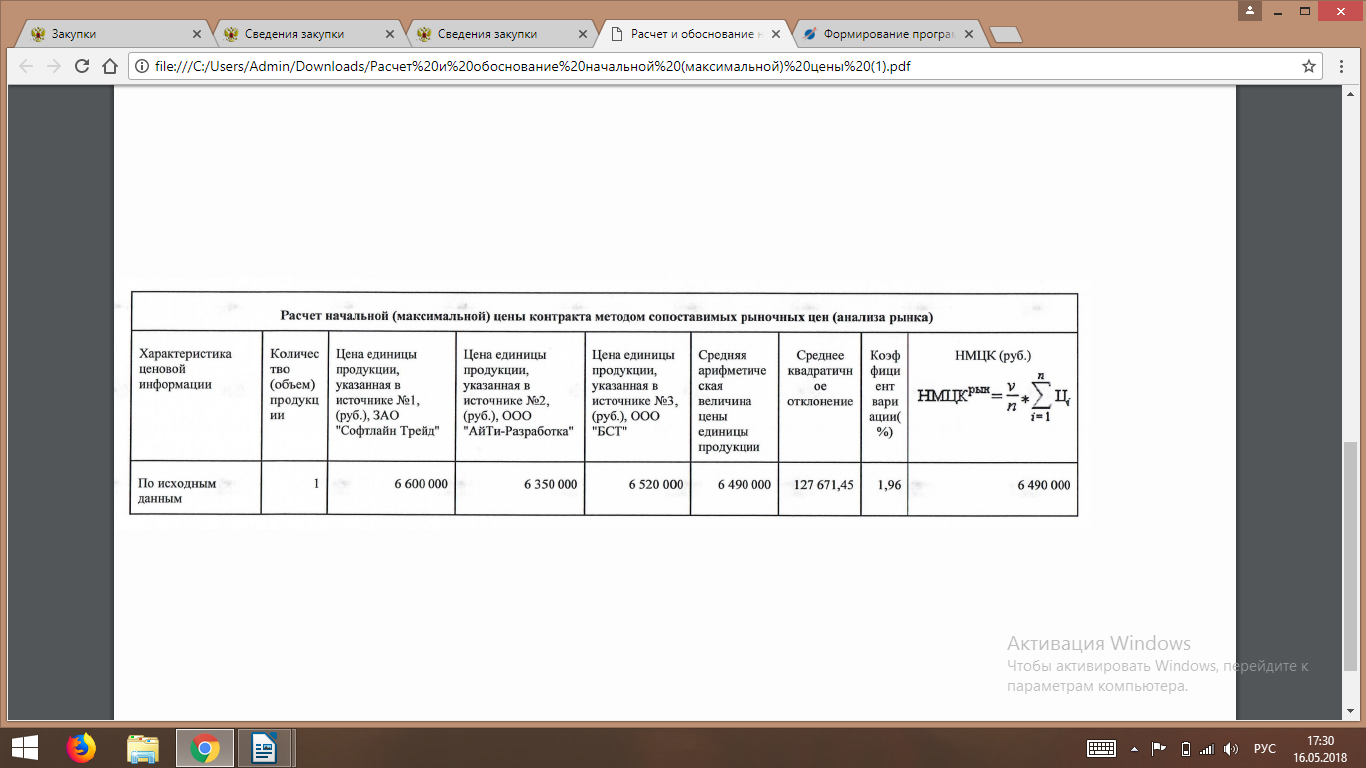Close the Закупки tab
The width and height of the screenshot is (1366, 768).
click(196, 34)
